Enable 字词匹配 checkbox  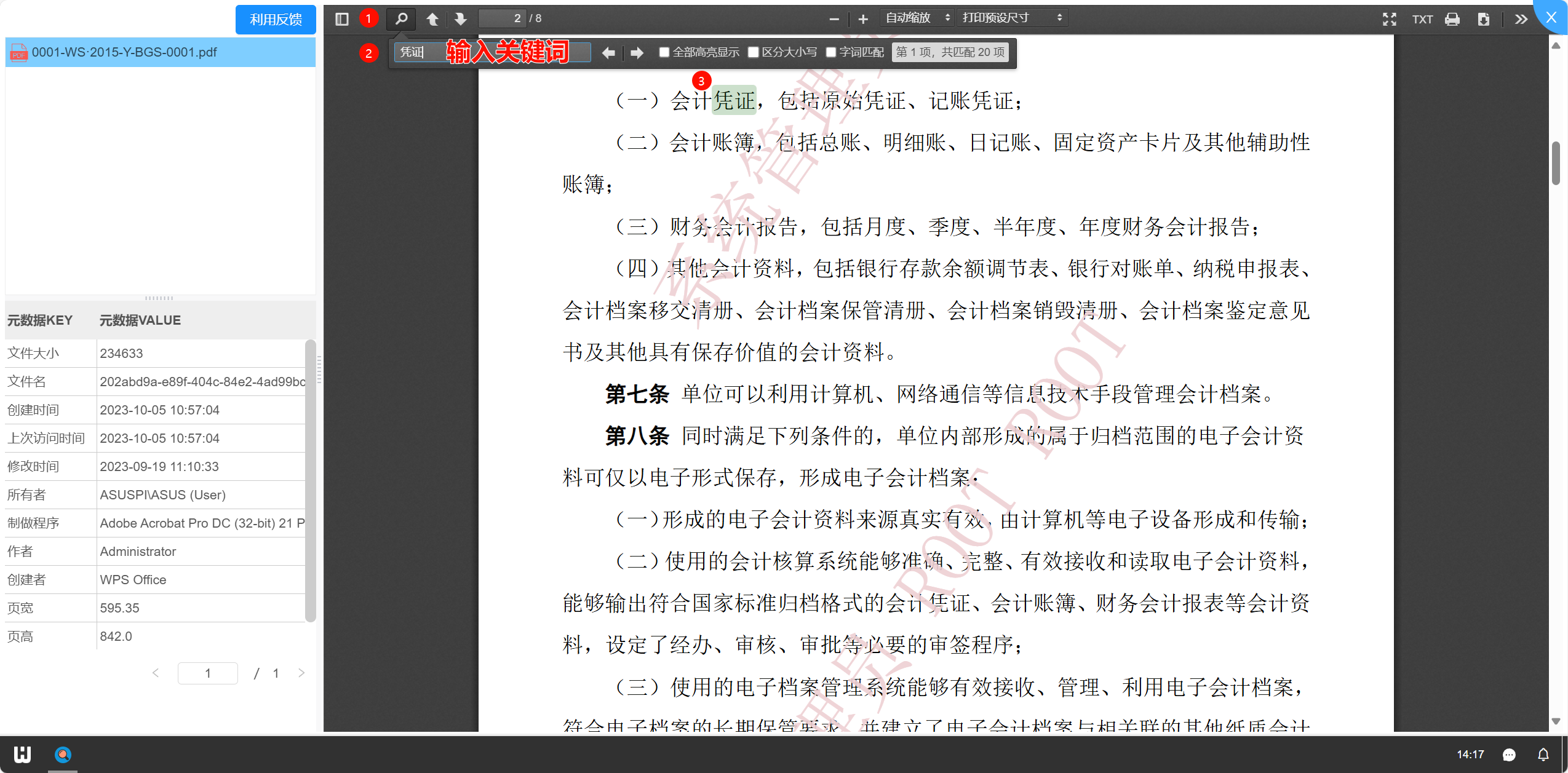(x=830, y=52)
